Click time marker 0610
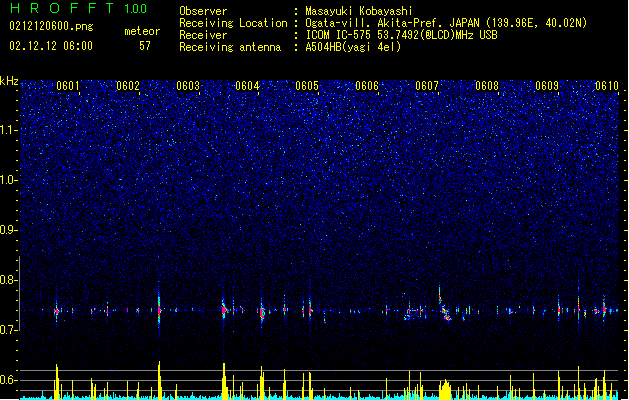Screen dimensions: 629x400 pos(607,86)
